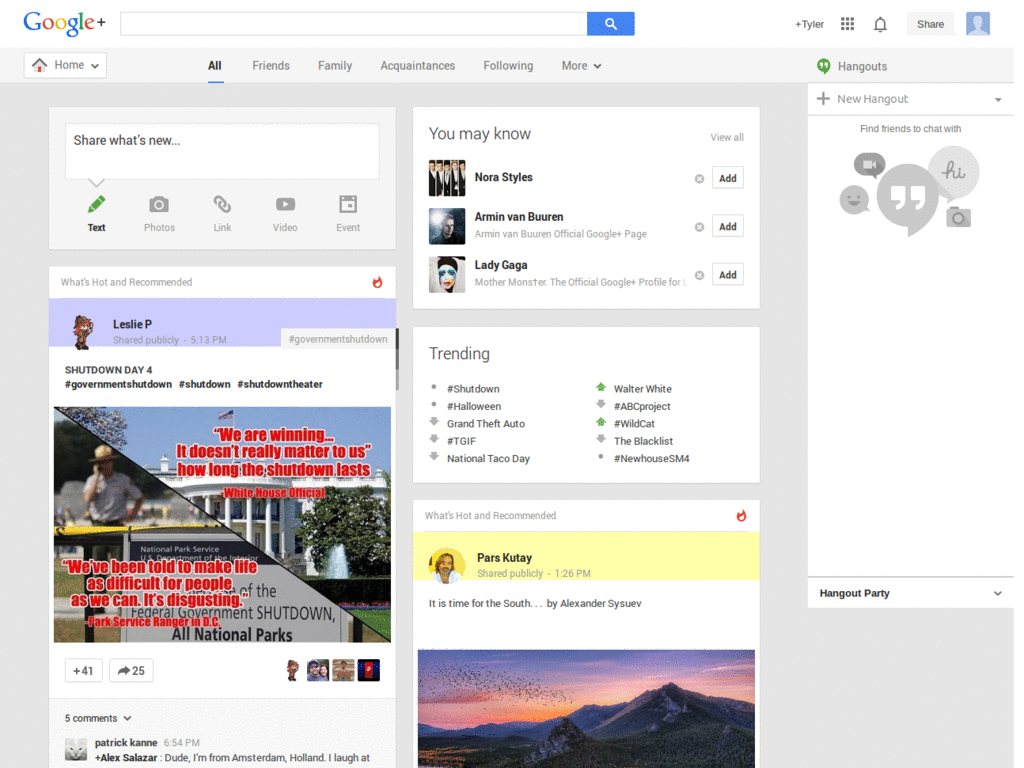Open the Home dropdown chevron
The image size is (1024, 768).
[95, 66]
